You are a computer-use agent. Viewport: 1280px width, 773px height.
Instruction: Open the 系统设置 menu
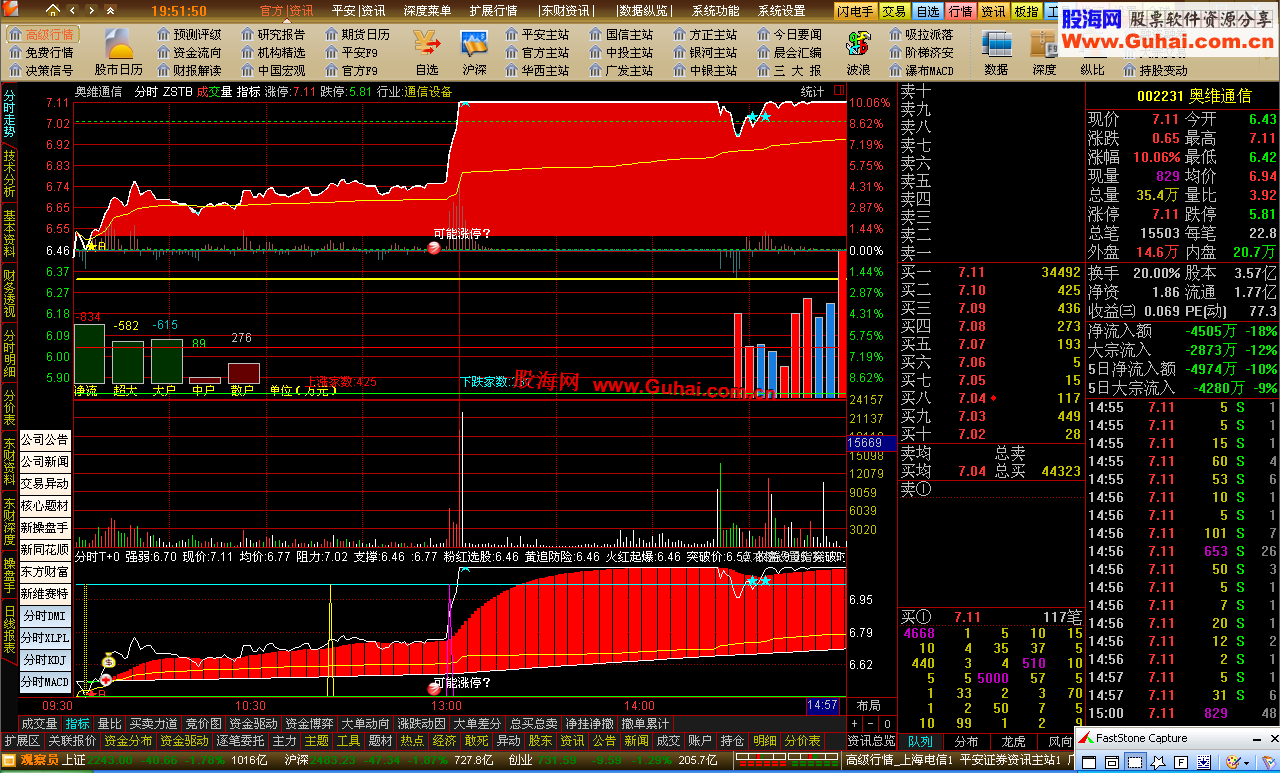tap(781, 11)
